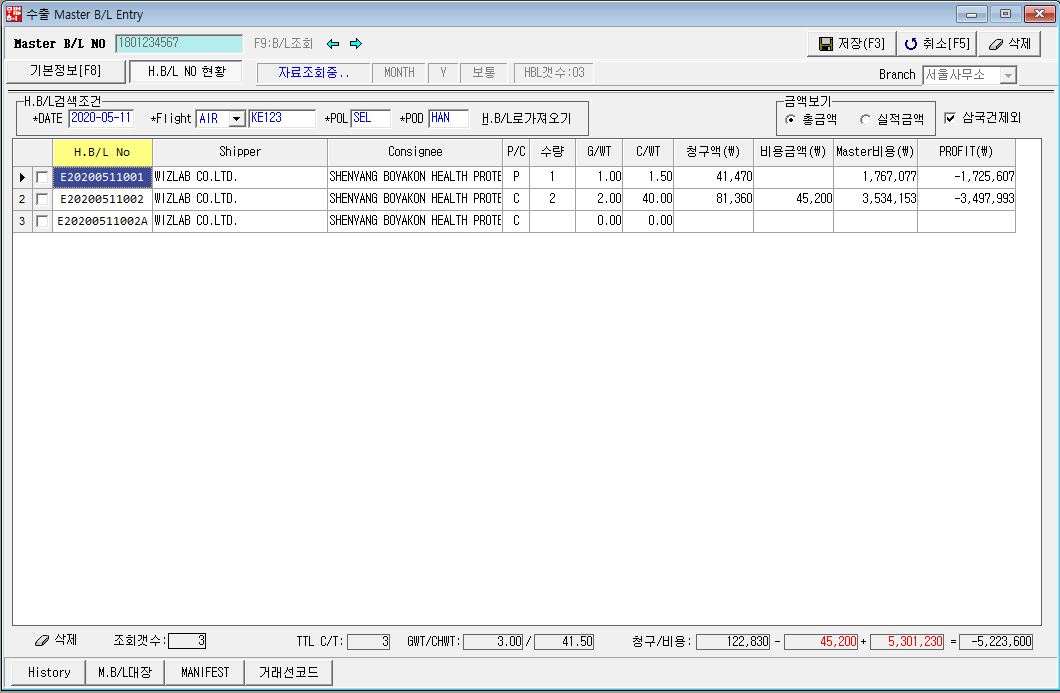Click the POD field HAN
The image size is (1060, 693).
[x=448, y=118]
